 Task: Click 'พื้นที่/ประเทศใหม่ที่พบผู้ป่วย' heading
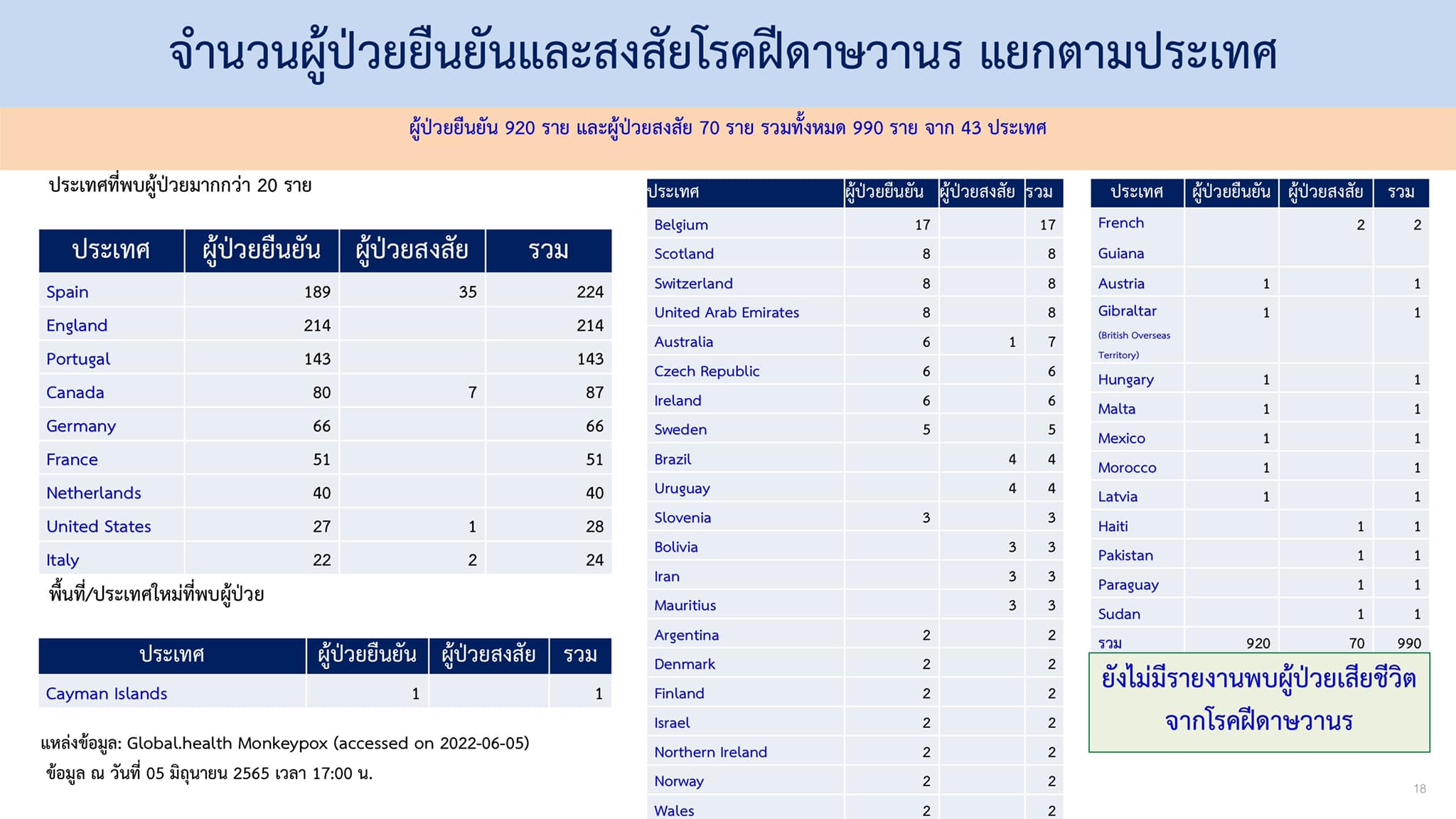(x=156, y=594)
